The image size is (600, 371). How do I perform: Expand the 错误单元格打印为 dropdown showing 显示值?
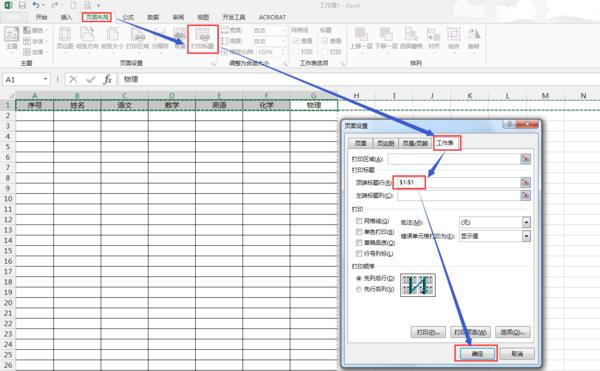(526, 236)
